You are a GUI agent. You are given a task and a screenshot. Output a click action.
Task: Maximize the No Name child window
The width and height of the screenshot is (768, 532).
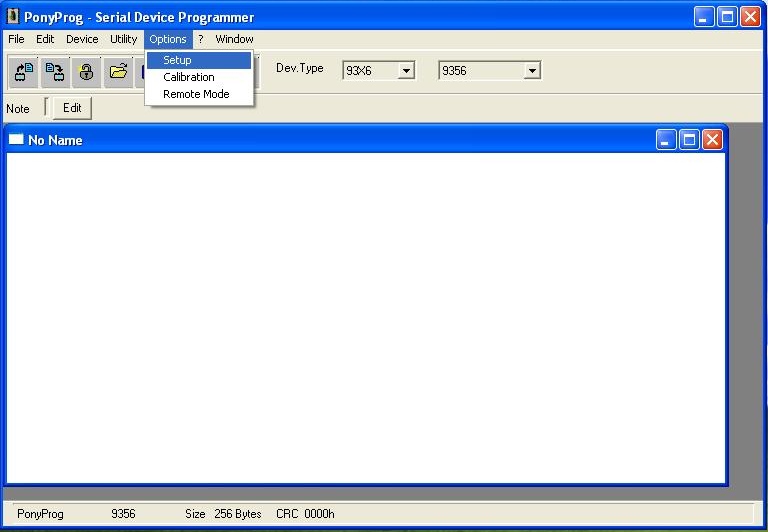pyautogui.click(x=689, y=140)
